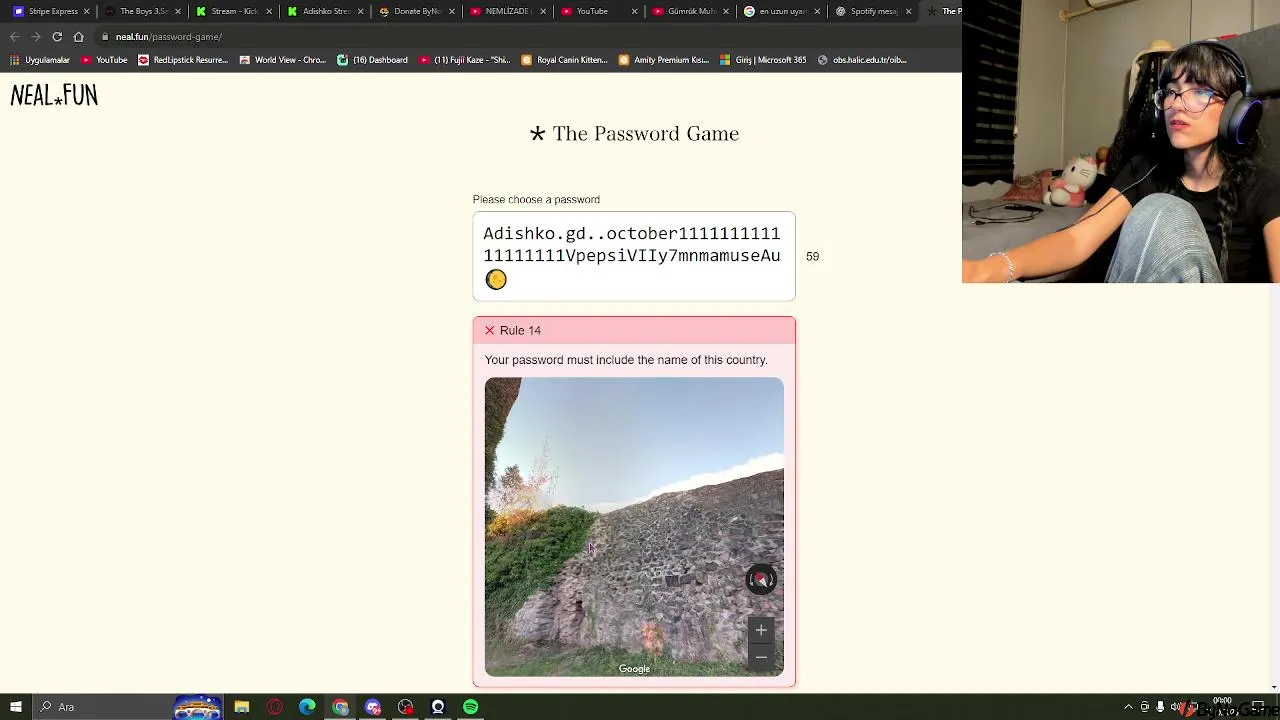Open Discord from the taskbar
This screenshot has height=720, width=1280.
coord(373,707)
